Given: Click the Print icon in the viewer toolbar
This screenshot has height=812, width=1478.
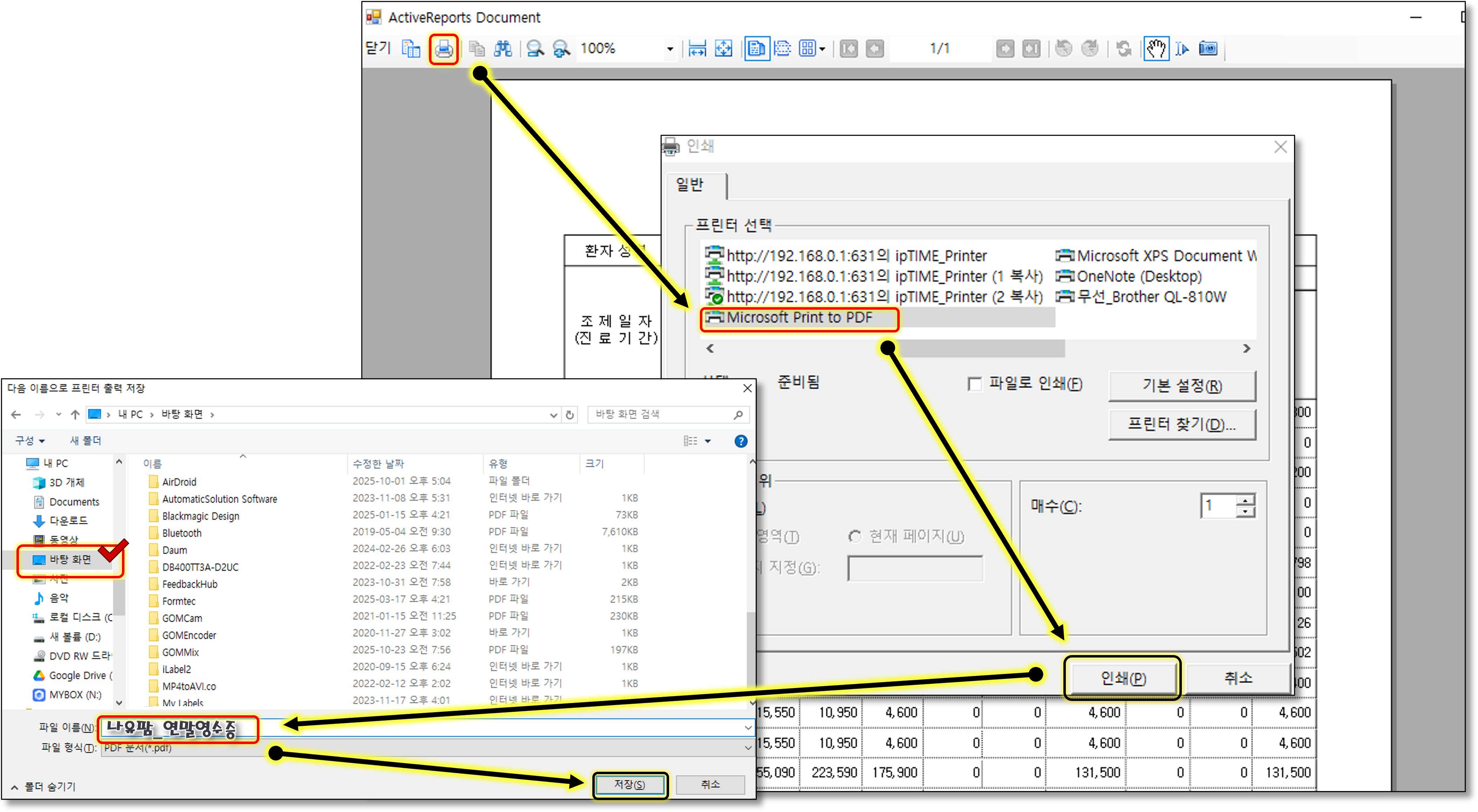Looking at the screenshot, I should coord(443,49).
